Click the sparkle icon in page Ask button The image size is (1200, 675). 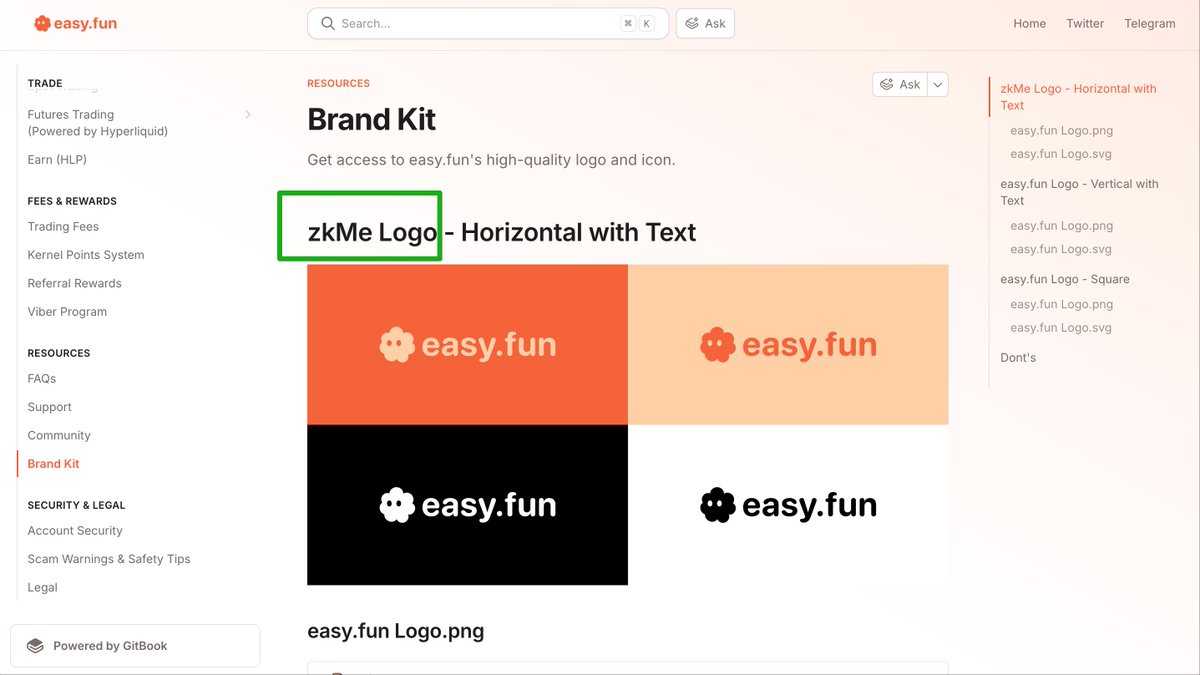click(887, 84)
